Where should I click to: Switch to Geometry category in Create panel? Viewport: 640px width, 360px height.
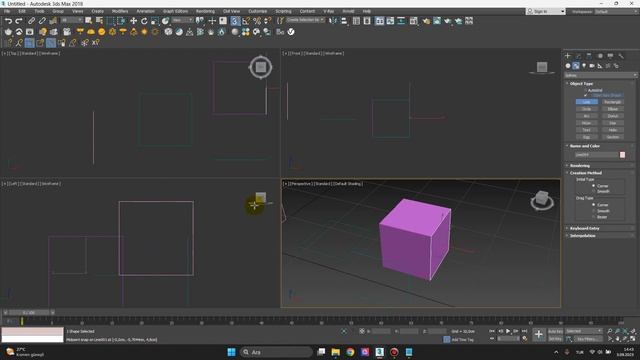coord(568,66)
